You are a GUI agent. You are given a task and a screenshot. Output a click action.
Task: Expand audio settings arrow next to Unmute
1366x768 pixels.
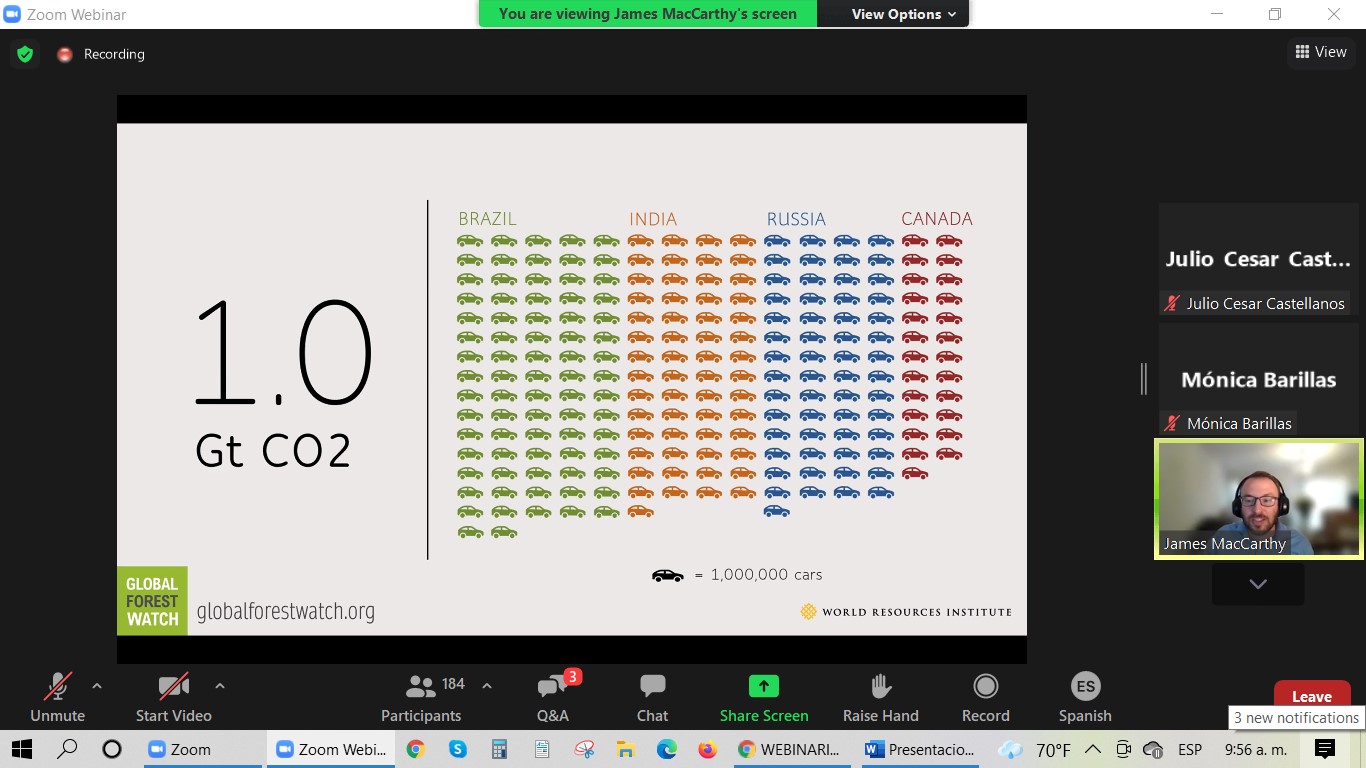[x=97, y=686]
